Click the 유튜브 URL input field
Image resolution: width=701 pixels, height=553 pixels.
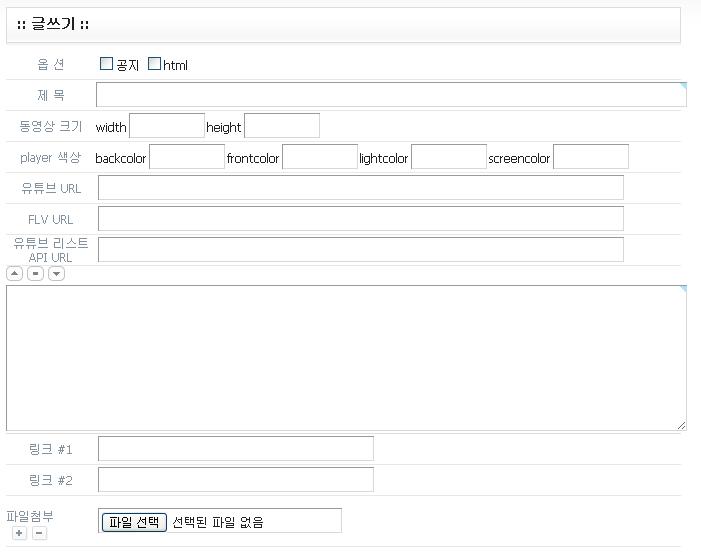pyautogui.click(x=361, y=188)
